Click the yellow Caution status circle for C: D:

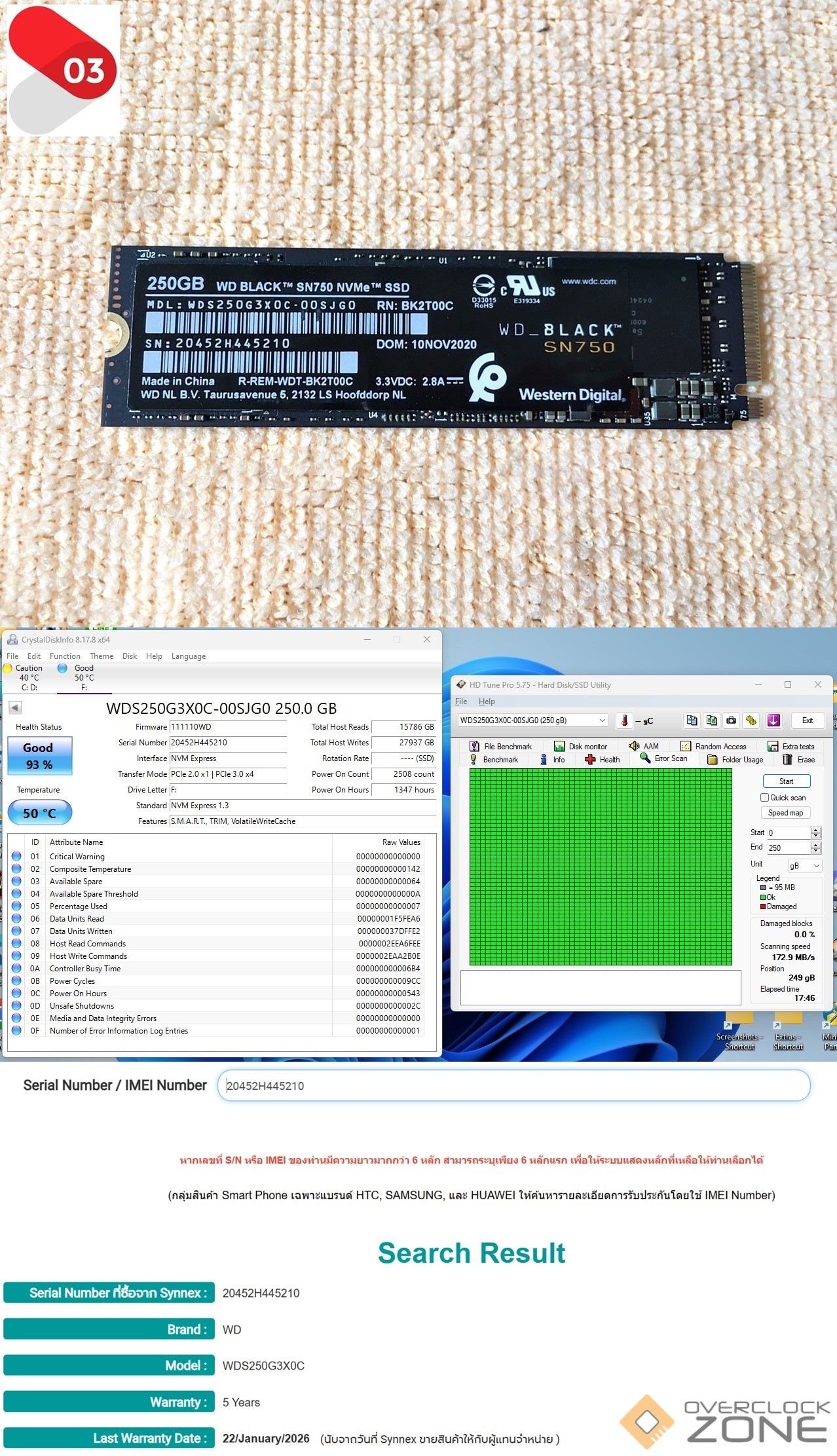(x=8, y=668)
